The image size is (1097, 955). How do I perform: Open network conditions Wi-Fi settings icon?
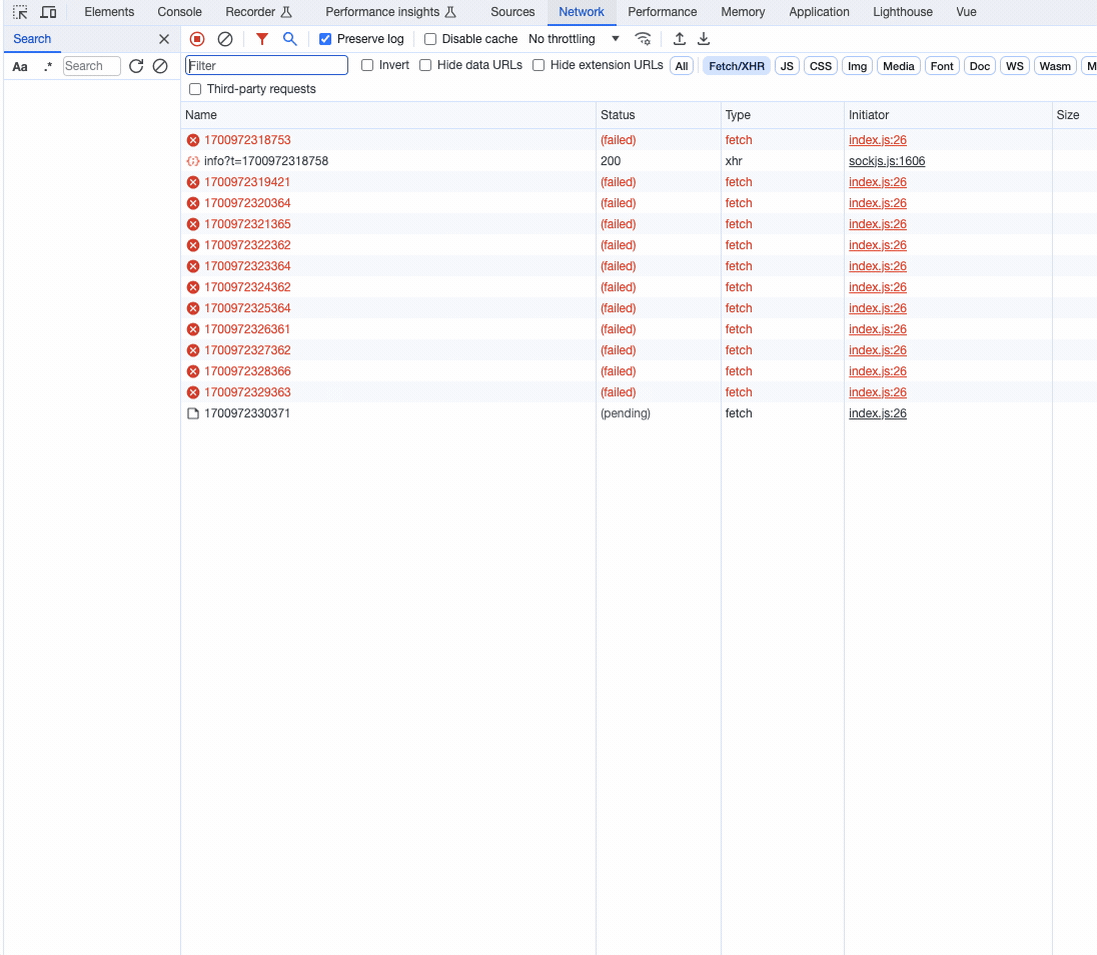coord(643,39)
